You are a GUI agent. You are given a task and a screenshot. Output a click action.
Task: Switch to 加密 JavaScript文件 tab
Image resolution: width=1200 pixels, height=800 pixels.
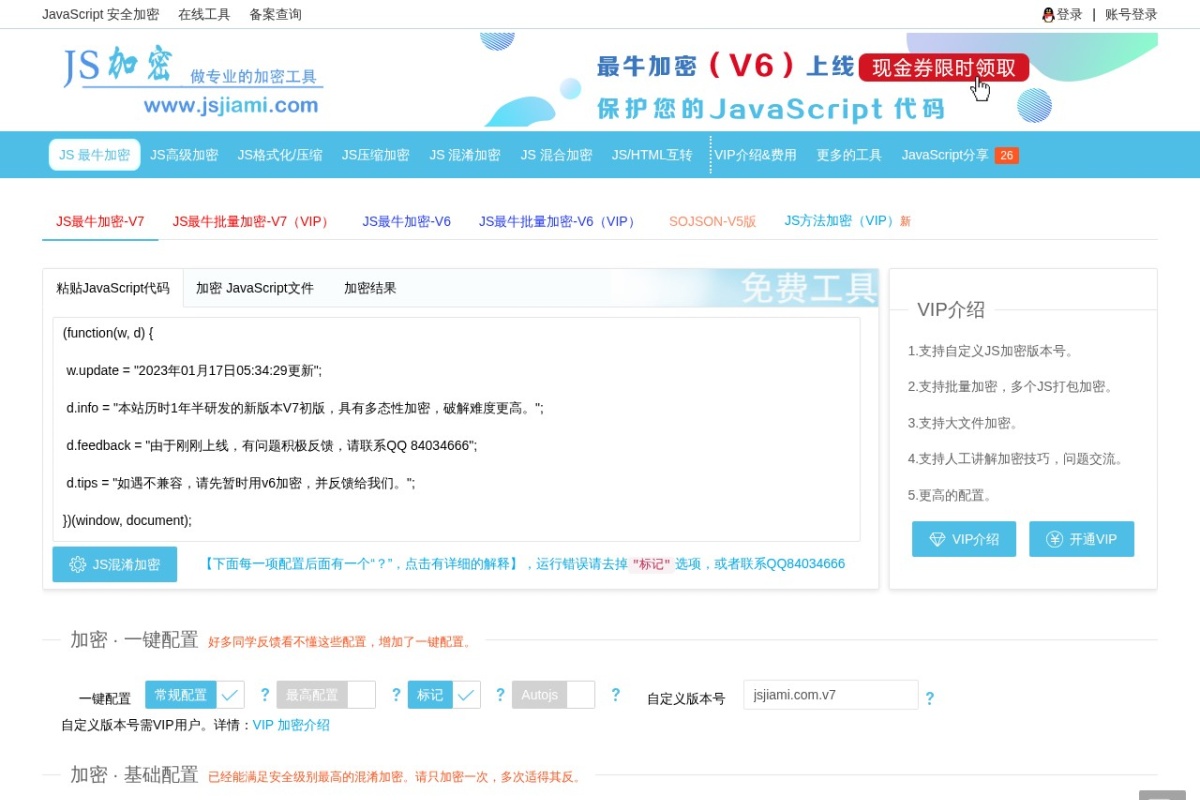click(255, 288)
